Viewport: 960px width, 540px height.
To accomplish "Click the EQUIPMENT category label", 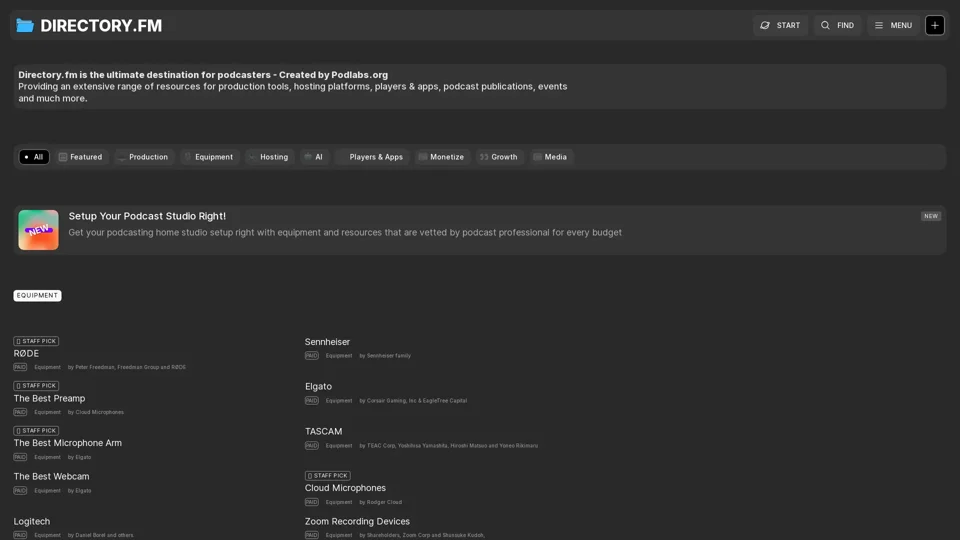I will tap(37, 296).
